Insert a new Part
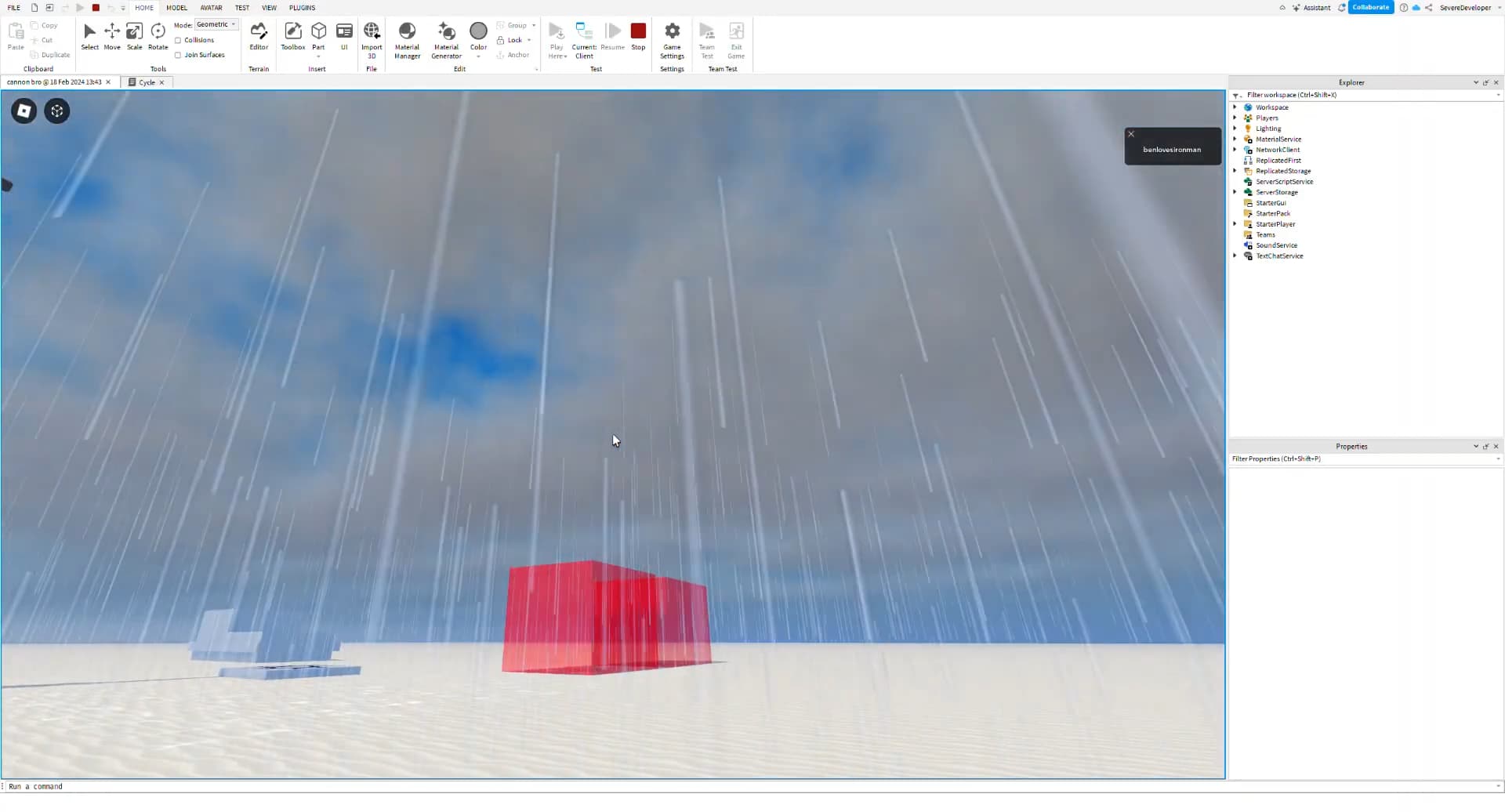The width and height of the screenshot is (1505, 812). 318,32
